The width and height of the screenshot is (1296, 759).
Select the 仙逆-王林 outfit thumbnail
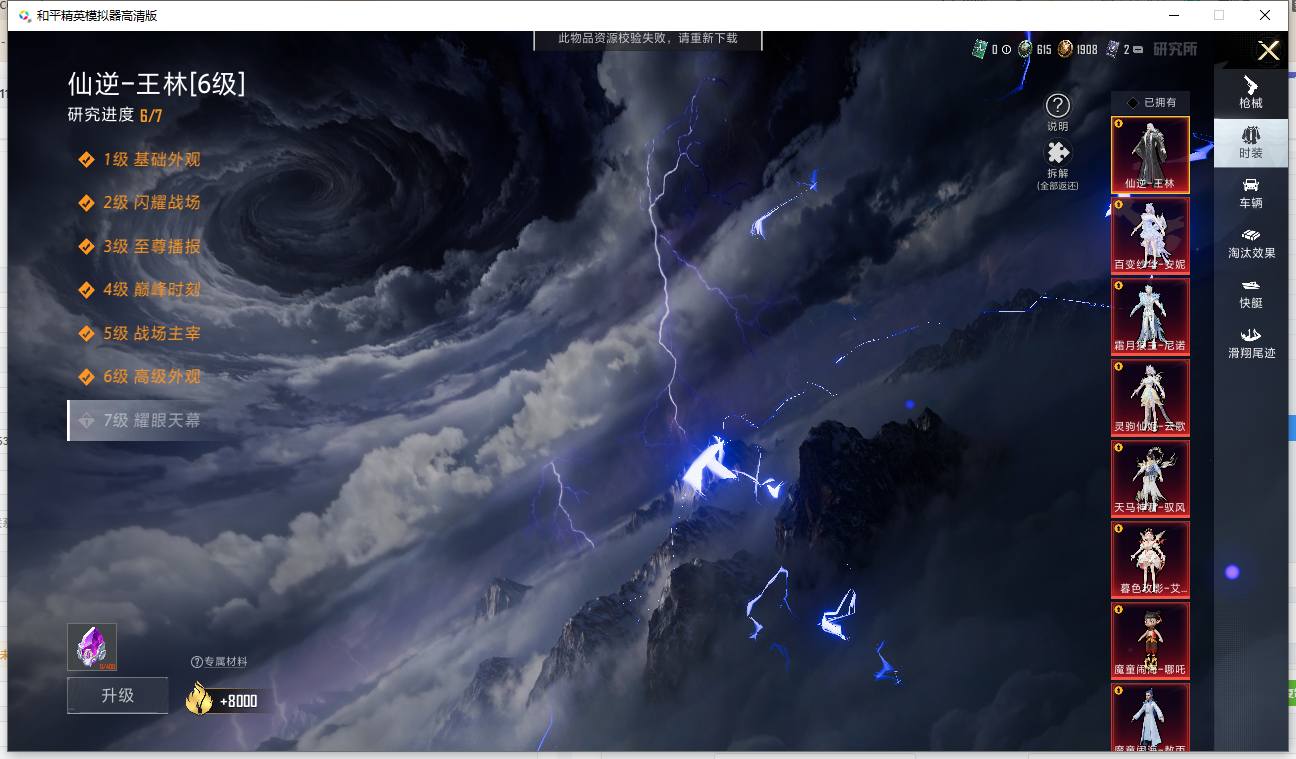coord(1150,154)
